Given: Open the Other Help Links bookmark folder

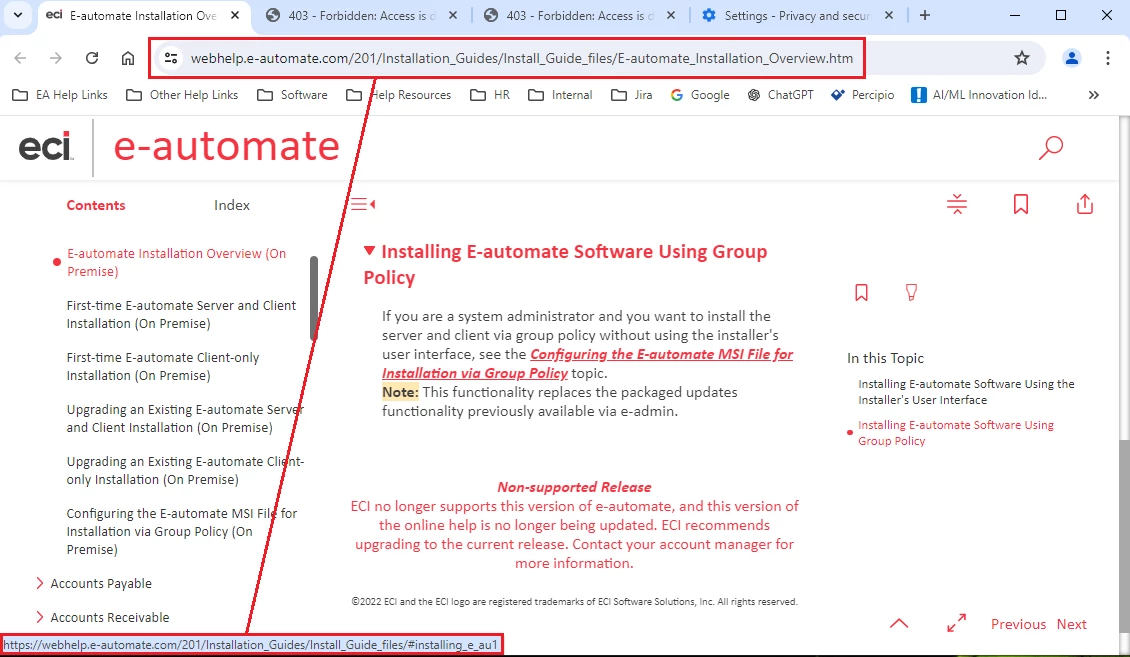Looking at the screenshot, I should 182,95.
